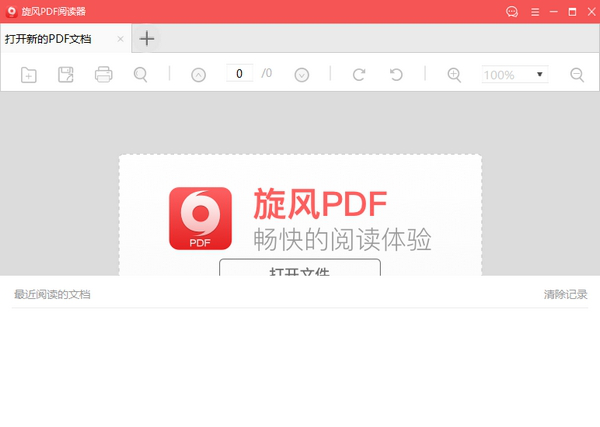Click the zoom in magnifier icon
The height and width of the screenshot is (427, 600).
pyautogui.click(x=454, y=75)
